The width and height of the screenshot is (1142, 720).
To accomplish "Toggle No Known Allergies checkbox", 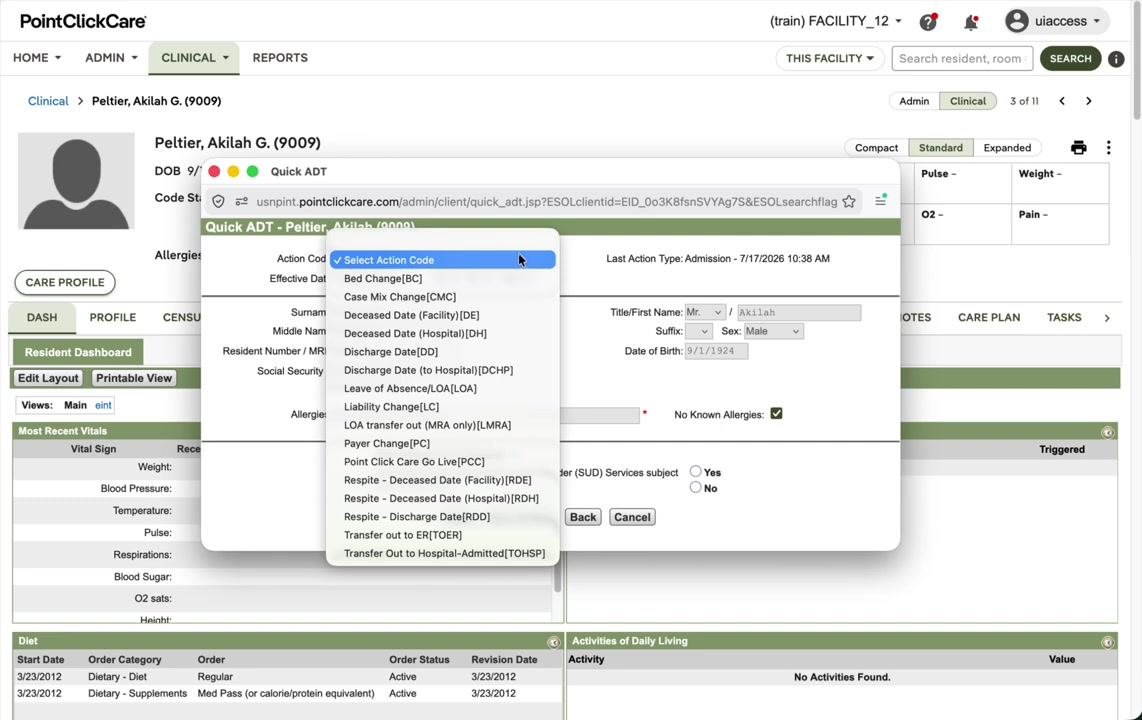I will click(776, 414).
